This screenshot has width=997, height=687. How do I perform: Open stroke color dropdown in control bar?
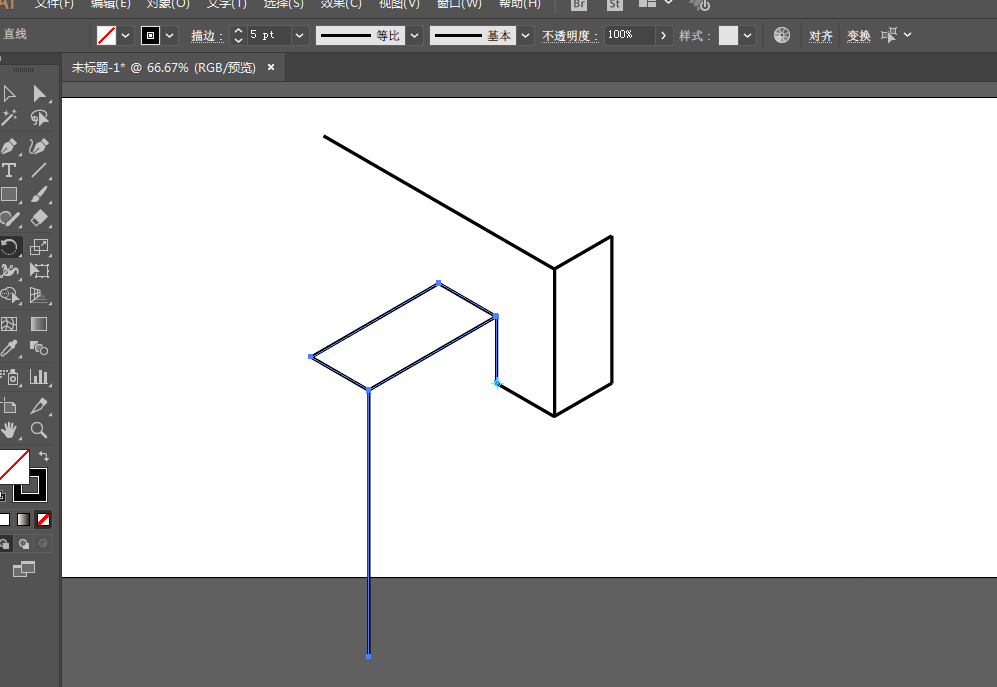click(170, 36)
